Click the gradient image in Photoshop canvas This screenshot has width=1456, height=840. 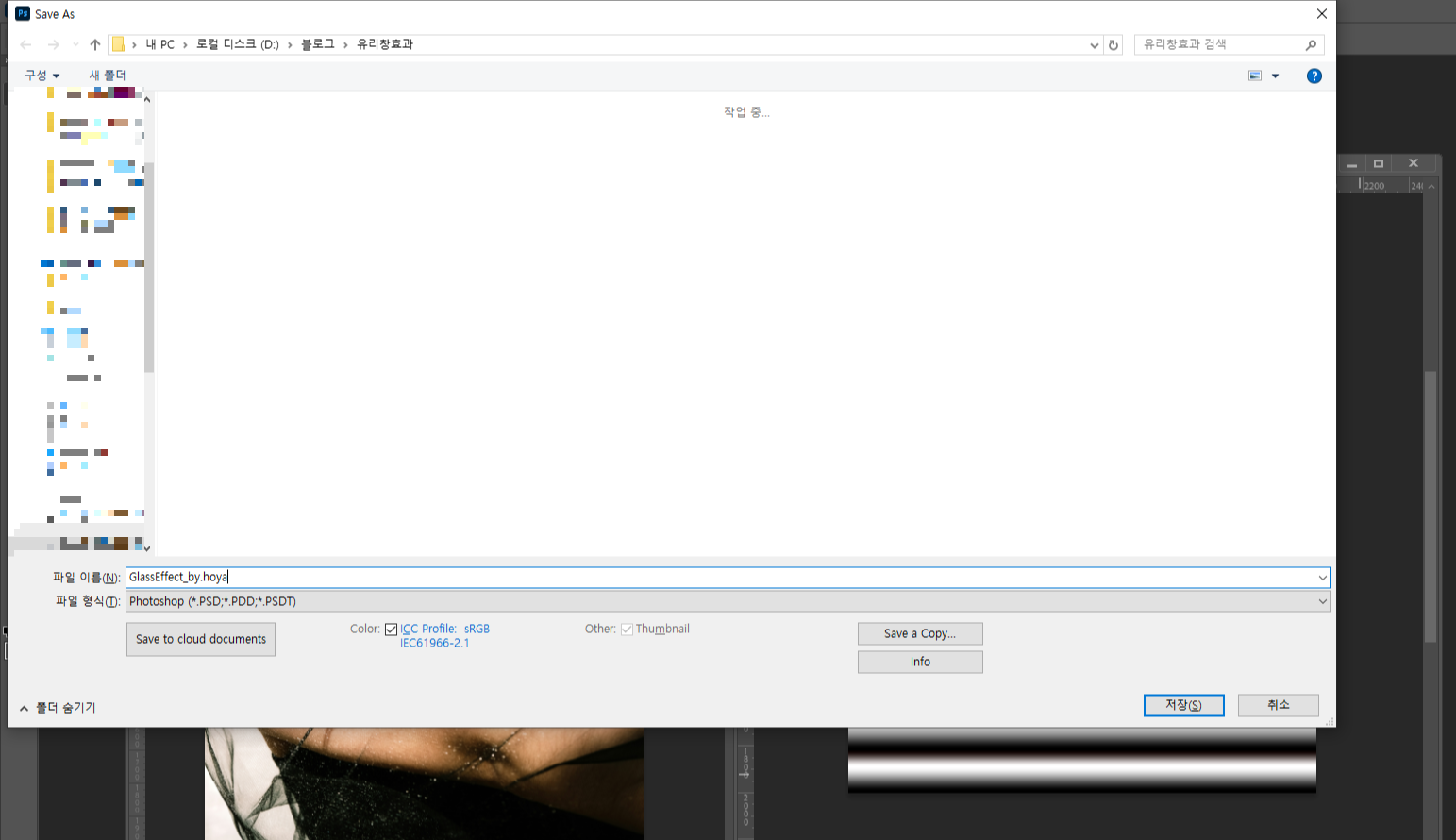click(1081, 760)
